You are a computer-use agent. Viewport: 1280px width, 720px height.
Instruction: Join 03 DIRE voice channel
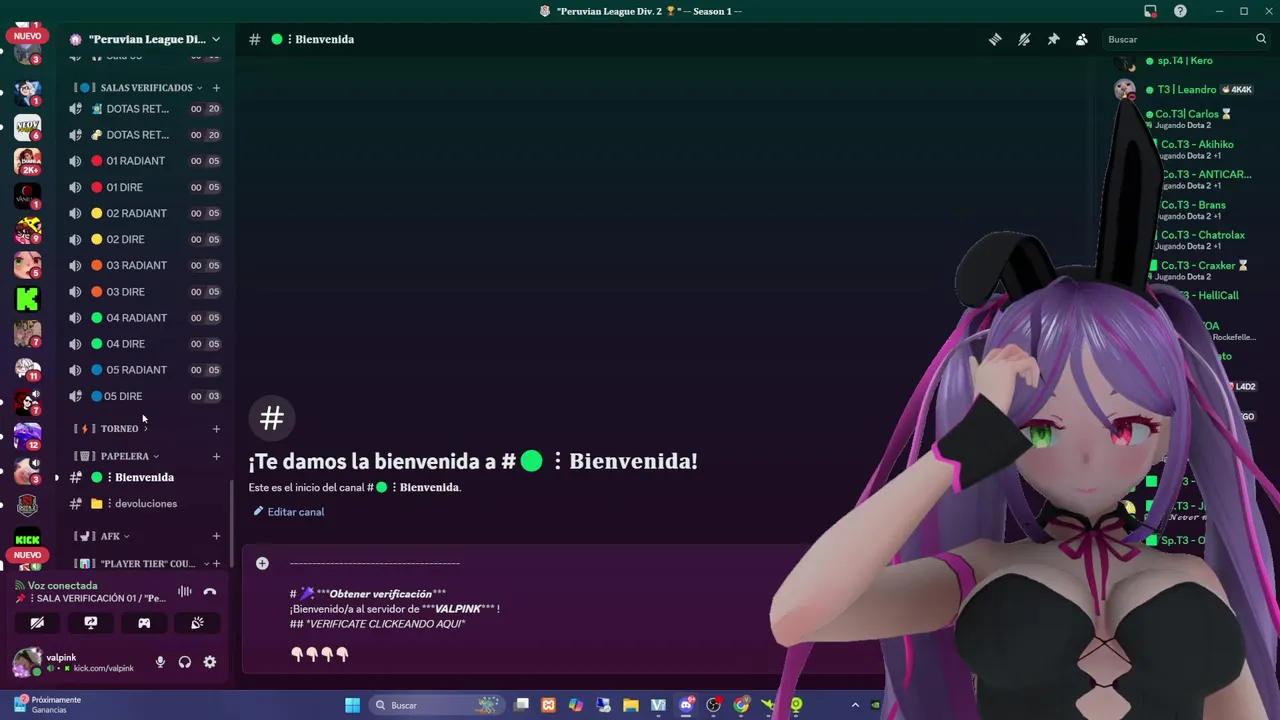[146, 292]
